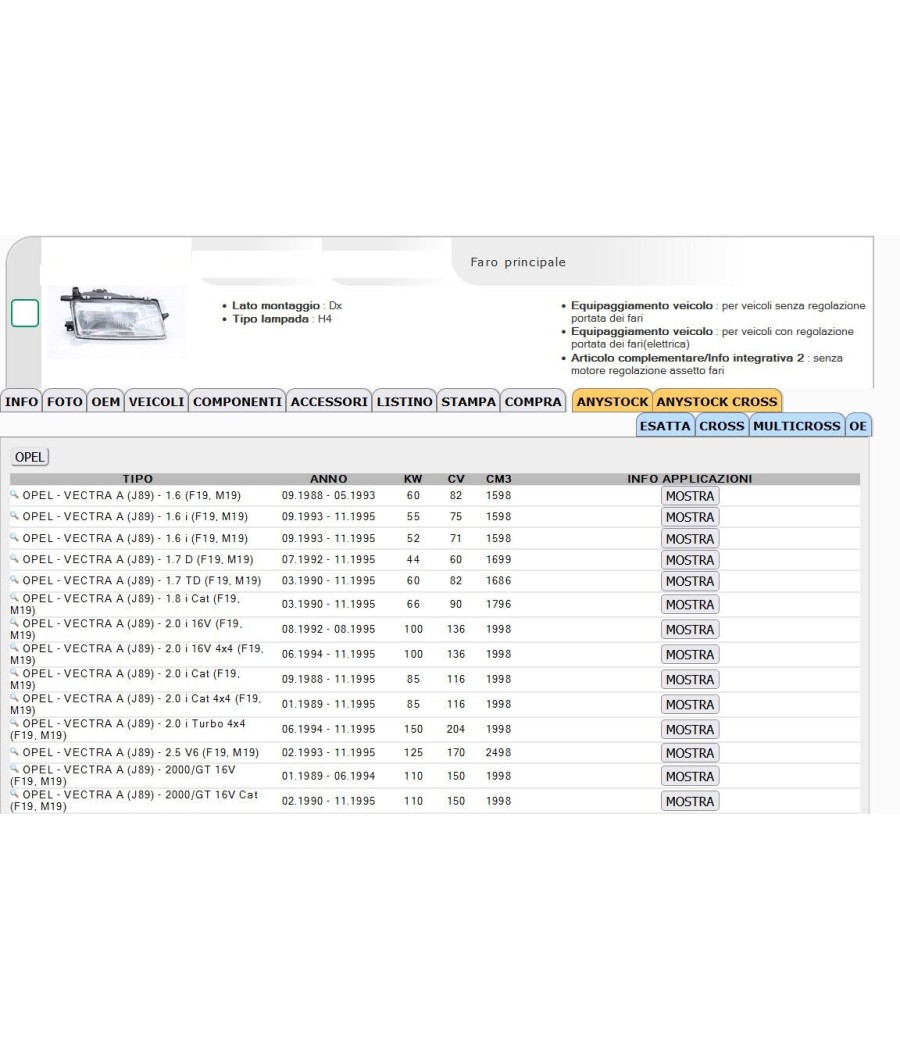Click MOSTRA for 2.0 i Cat 09.1988 row
The width and height of the screenshot is (900, 1050).
[x=690, y=680]
